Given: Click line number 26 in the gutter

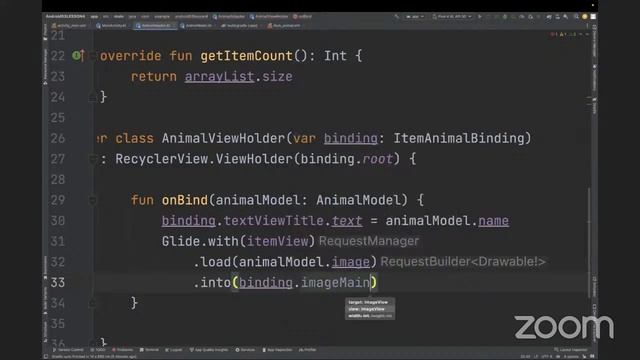Looking at the screenshot, I should (x=58, y=138).
